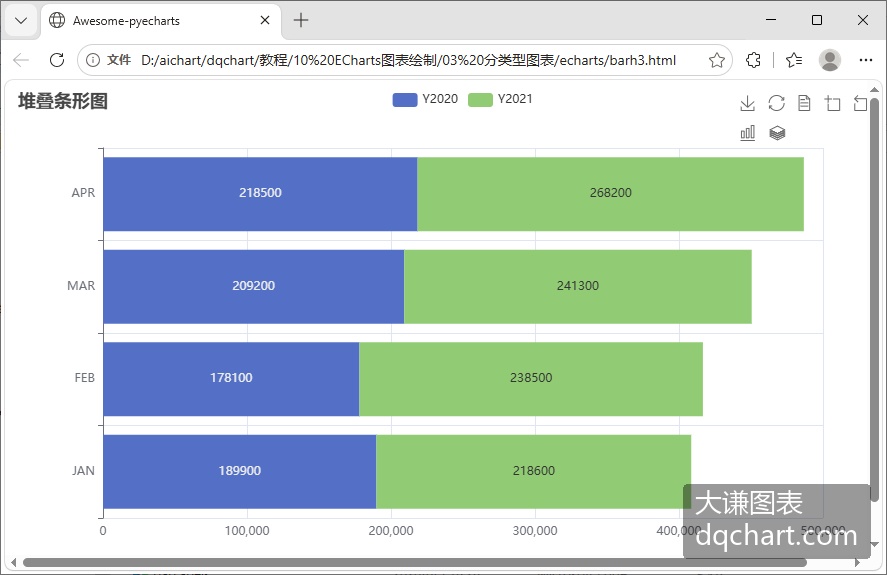
Task: Click the JAN axis label
Action: point(83,471)
